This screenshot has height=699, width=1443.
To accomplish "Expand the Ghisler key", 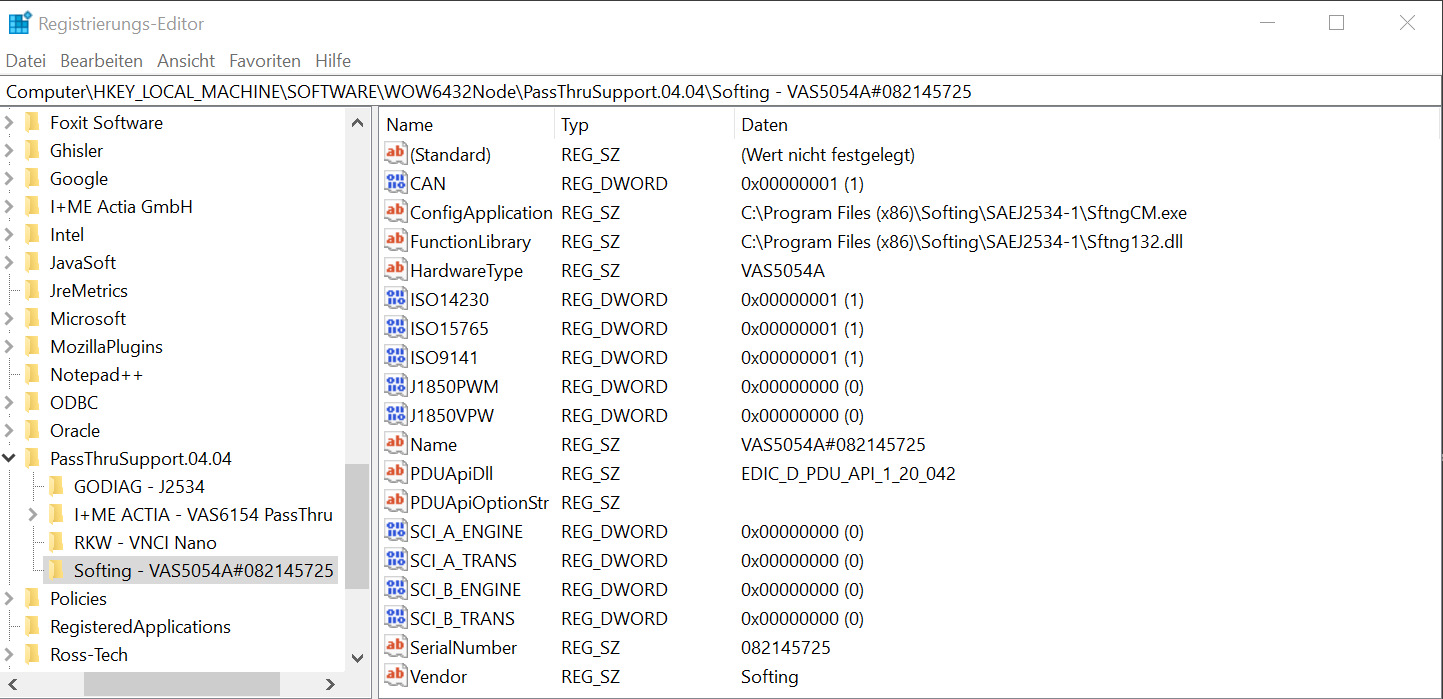I will (x=9, y=151).
